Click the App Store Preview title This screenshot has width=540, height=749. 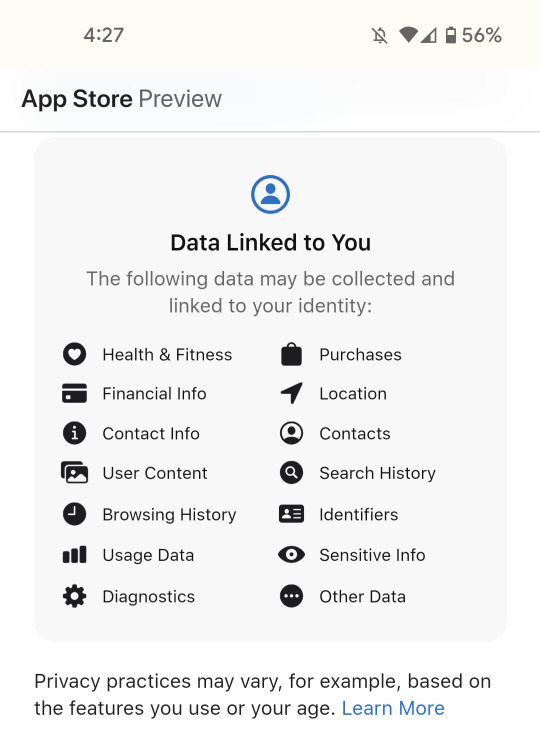pyautogui.click(x=121, y=99)
